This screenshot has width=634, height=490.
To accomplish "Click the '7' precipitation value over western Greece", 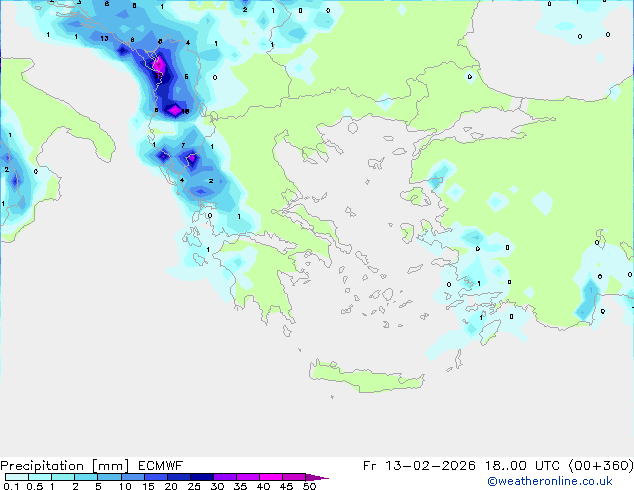I will (x=183, y=146).
